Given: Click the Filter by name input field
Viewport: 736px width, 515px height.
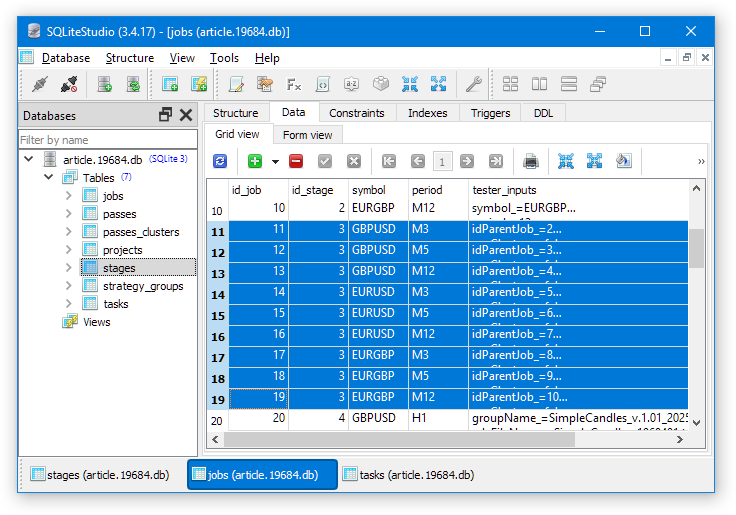Looking at the screenshot, I should coord(108,140).
